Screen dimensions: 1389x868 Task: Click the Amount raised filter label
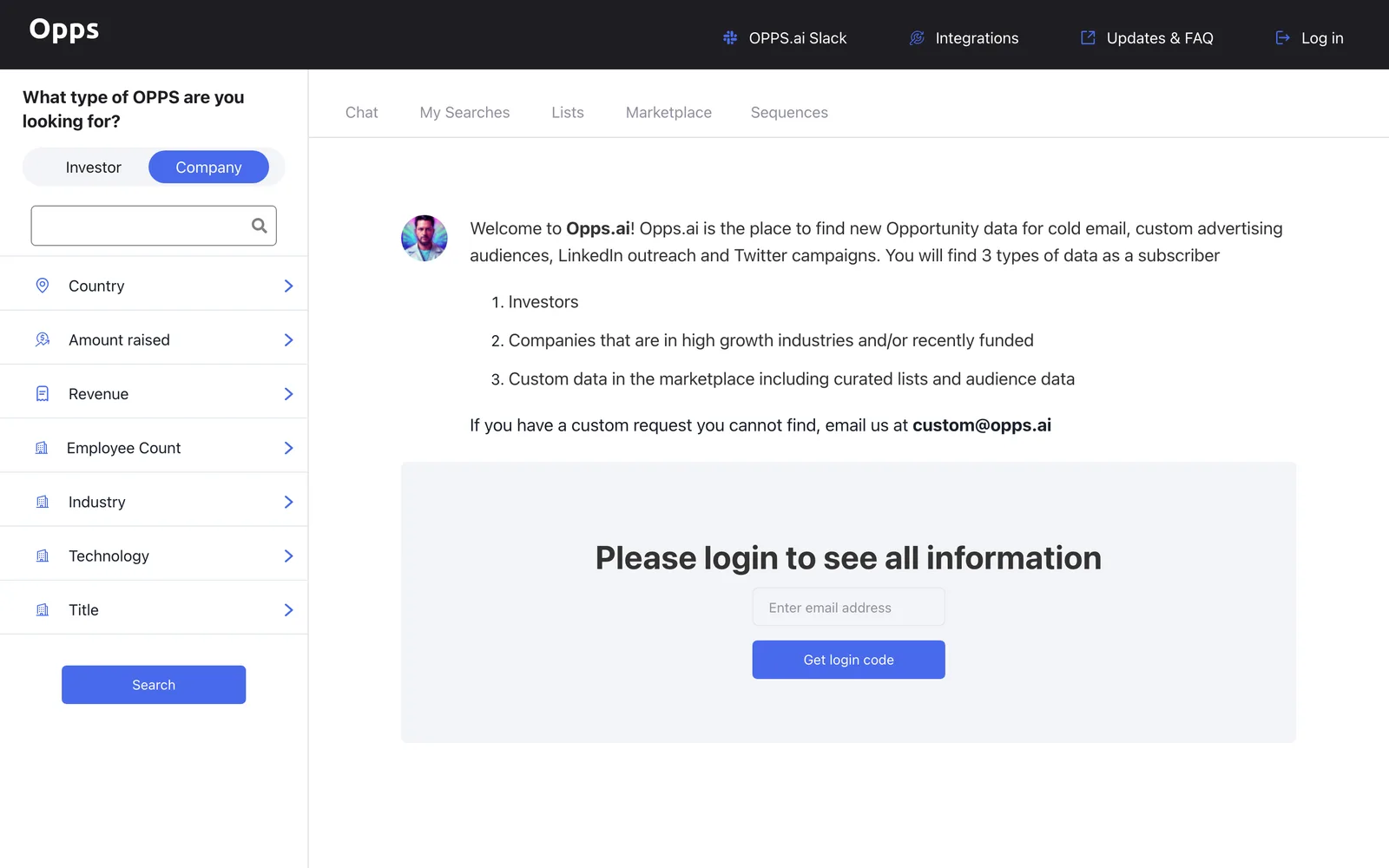(119, 339)
